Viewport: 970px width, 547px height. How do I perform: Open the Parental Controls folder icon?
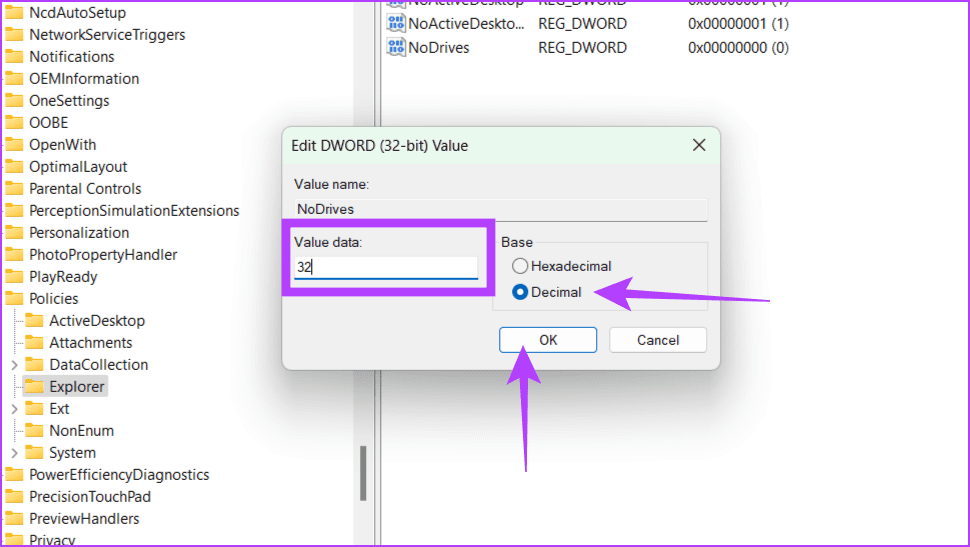[x=14, y=189]
